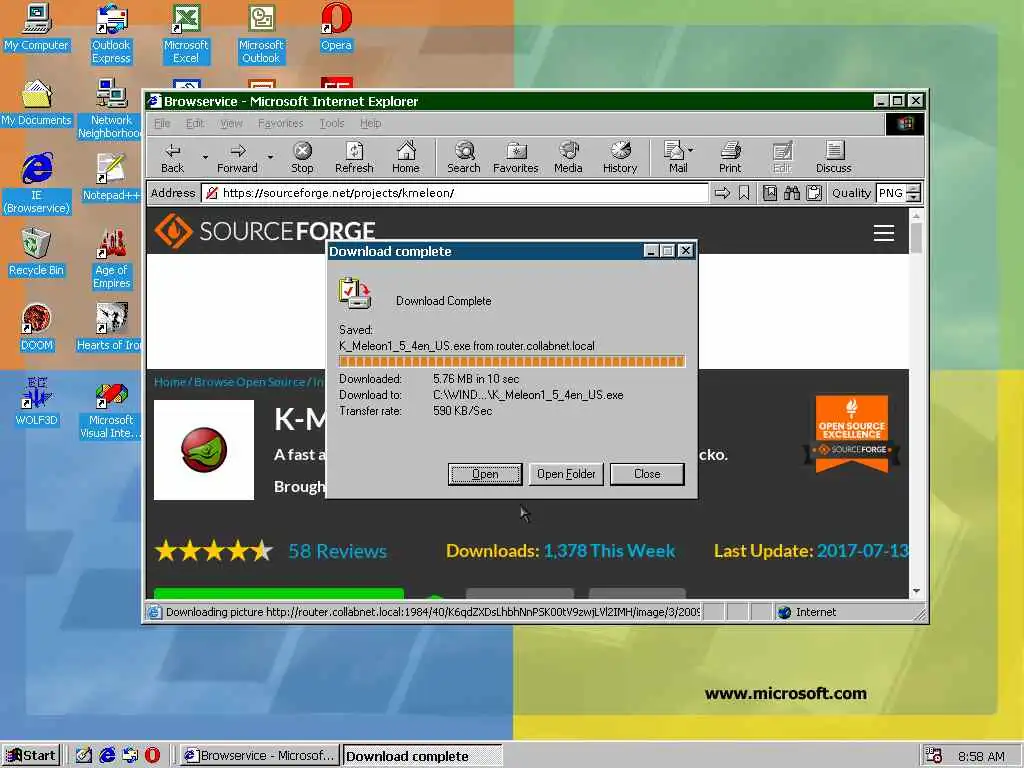Click the K-Meleon project logo thumbnail
The width and height of the screenshot is (1024, 768).
[204, 450]
